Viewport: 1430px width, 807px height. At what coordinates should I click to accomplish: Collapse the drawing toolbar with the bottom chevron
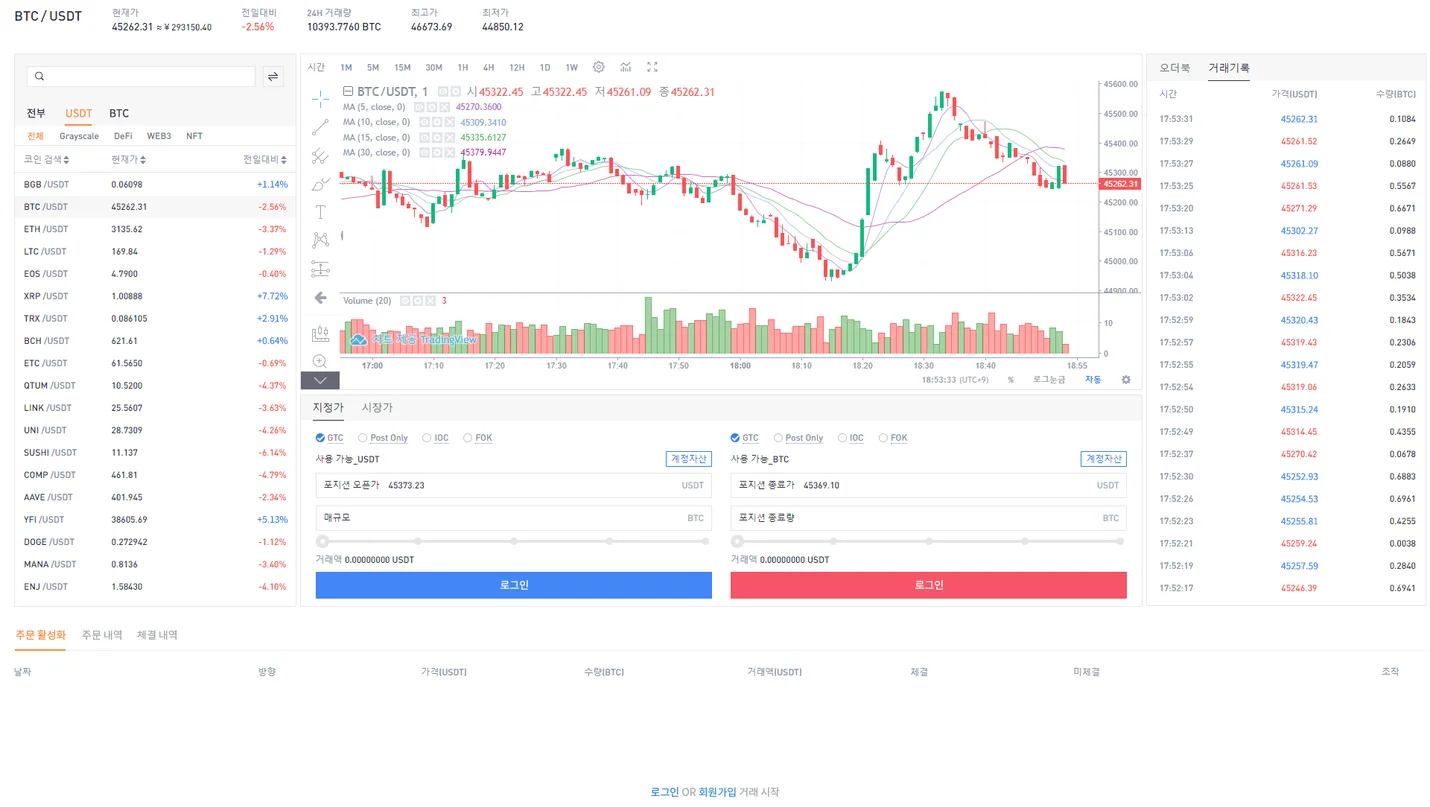click(320, 380)
